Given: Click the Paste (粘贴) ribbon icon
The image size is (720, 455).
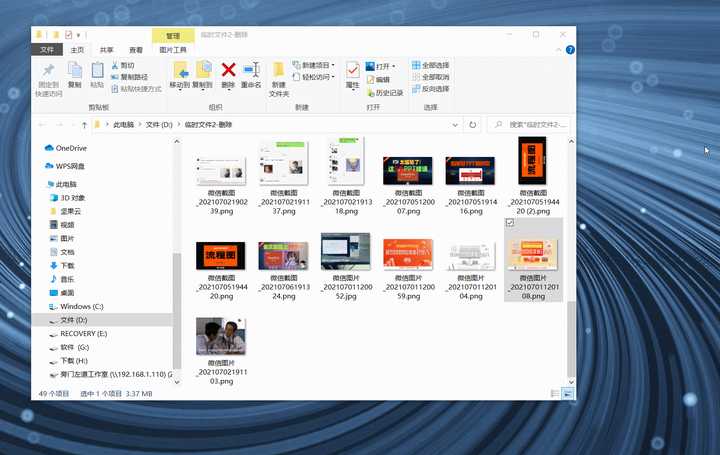Looking at the screenshot, I should click(97, 75).
